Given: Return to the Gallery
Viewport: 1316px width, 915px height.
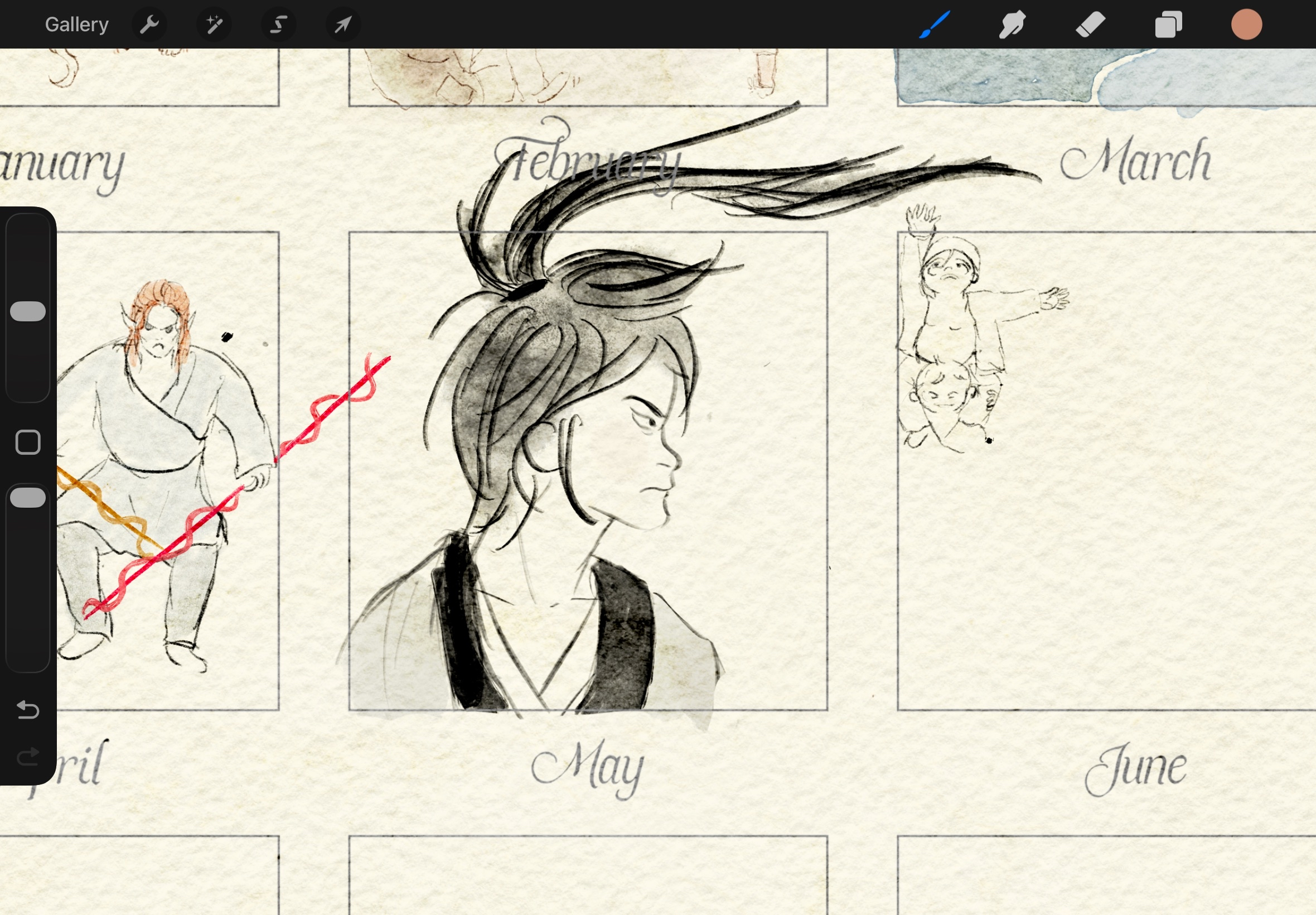Looking at the screenshot, I should (77, 25).
